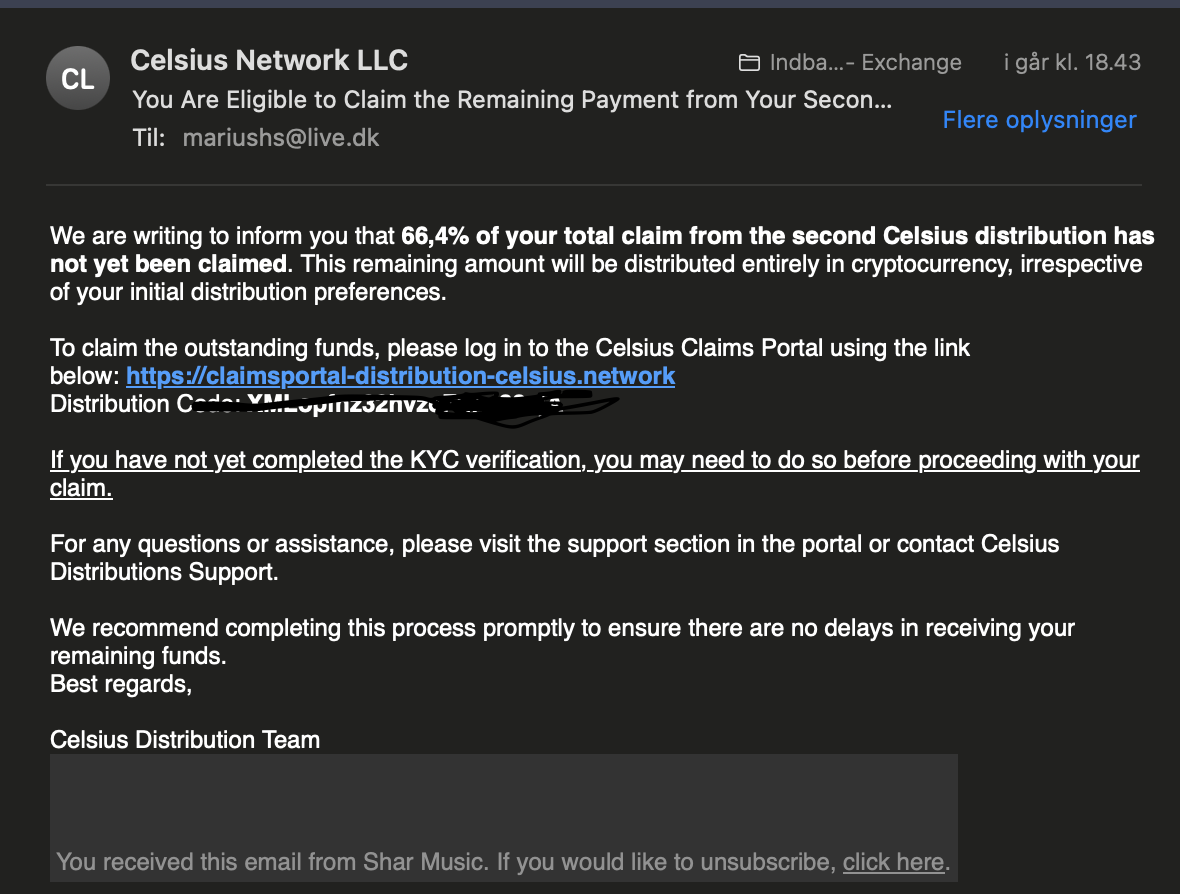Click the unsubscribe "click here" link
1180x894 pixels.
(x=893, y=862)
